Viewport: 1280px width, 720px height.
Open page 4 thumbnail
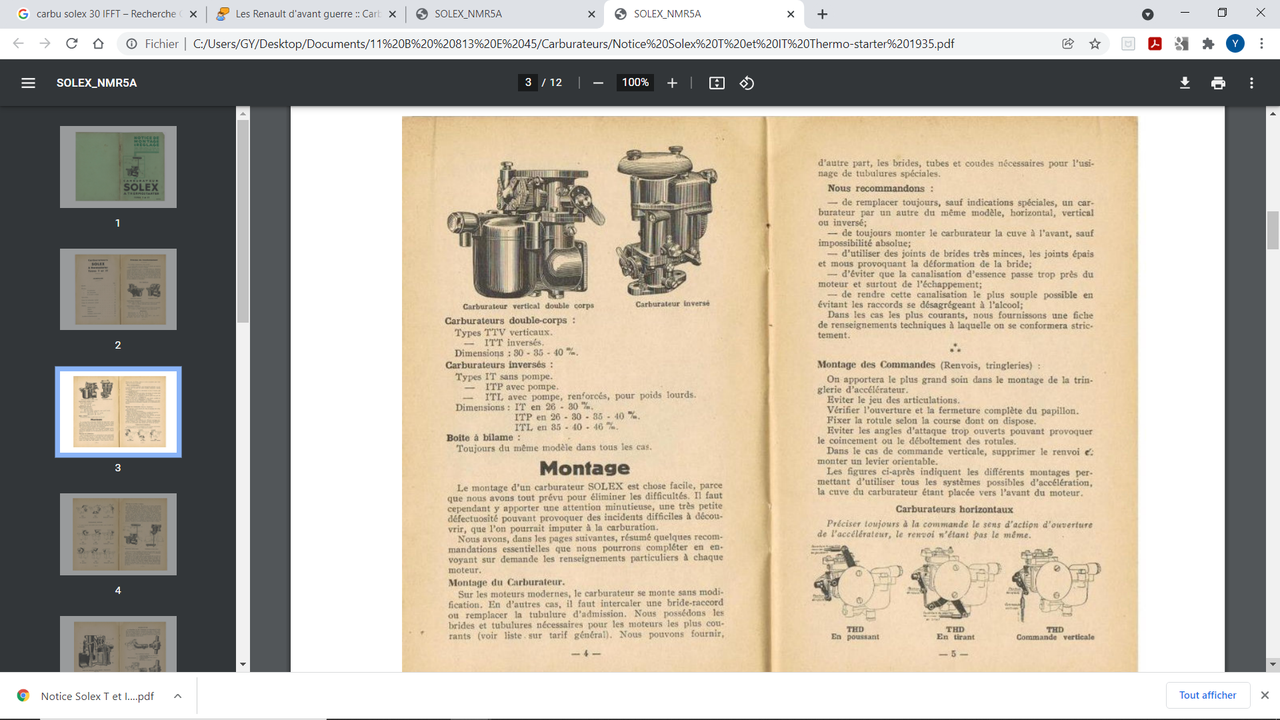click(118, 534)
